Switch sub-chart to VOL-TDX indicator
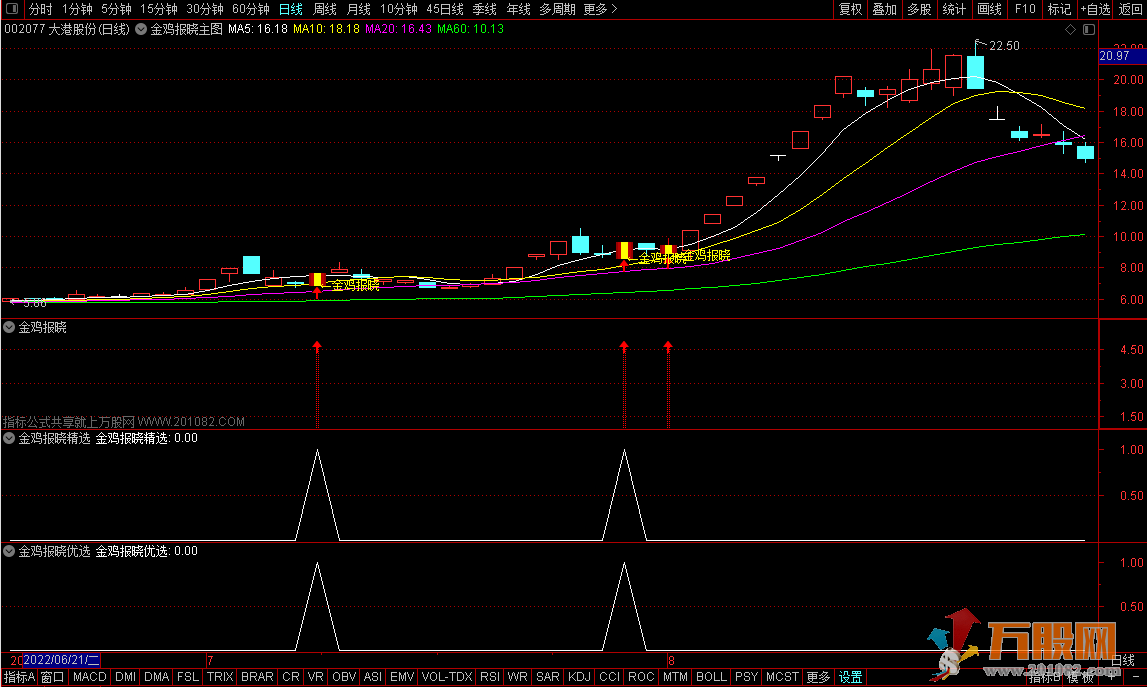 point(447,677)
